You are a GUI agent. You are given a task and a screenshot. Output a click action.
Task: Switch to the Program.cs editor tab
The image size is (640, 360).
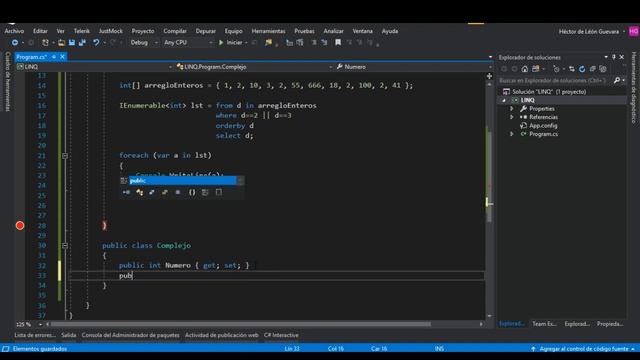(31, 57)
